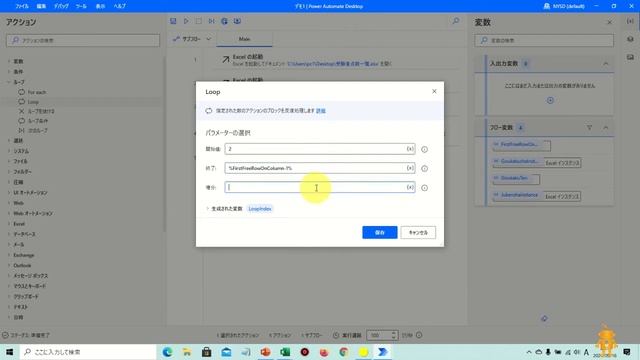
Task: Click variable picker {x} in 増分 field
Action: tap(410, 187)
